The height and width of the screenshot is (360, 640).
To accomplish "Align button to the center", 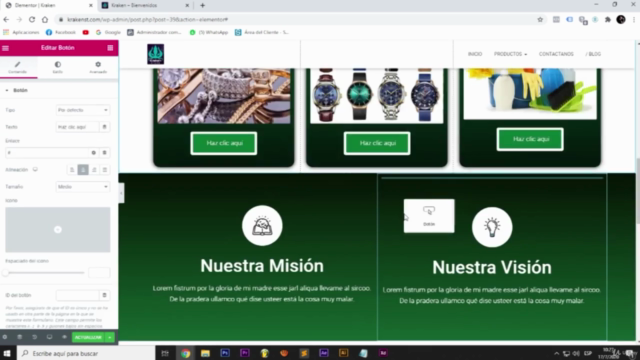I will click(83, 170).
